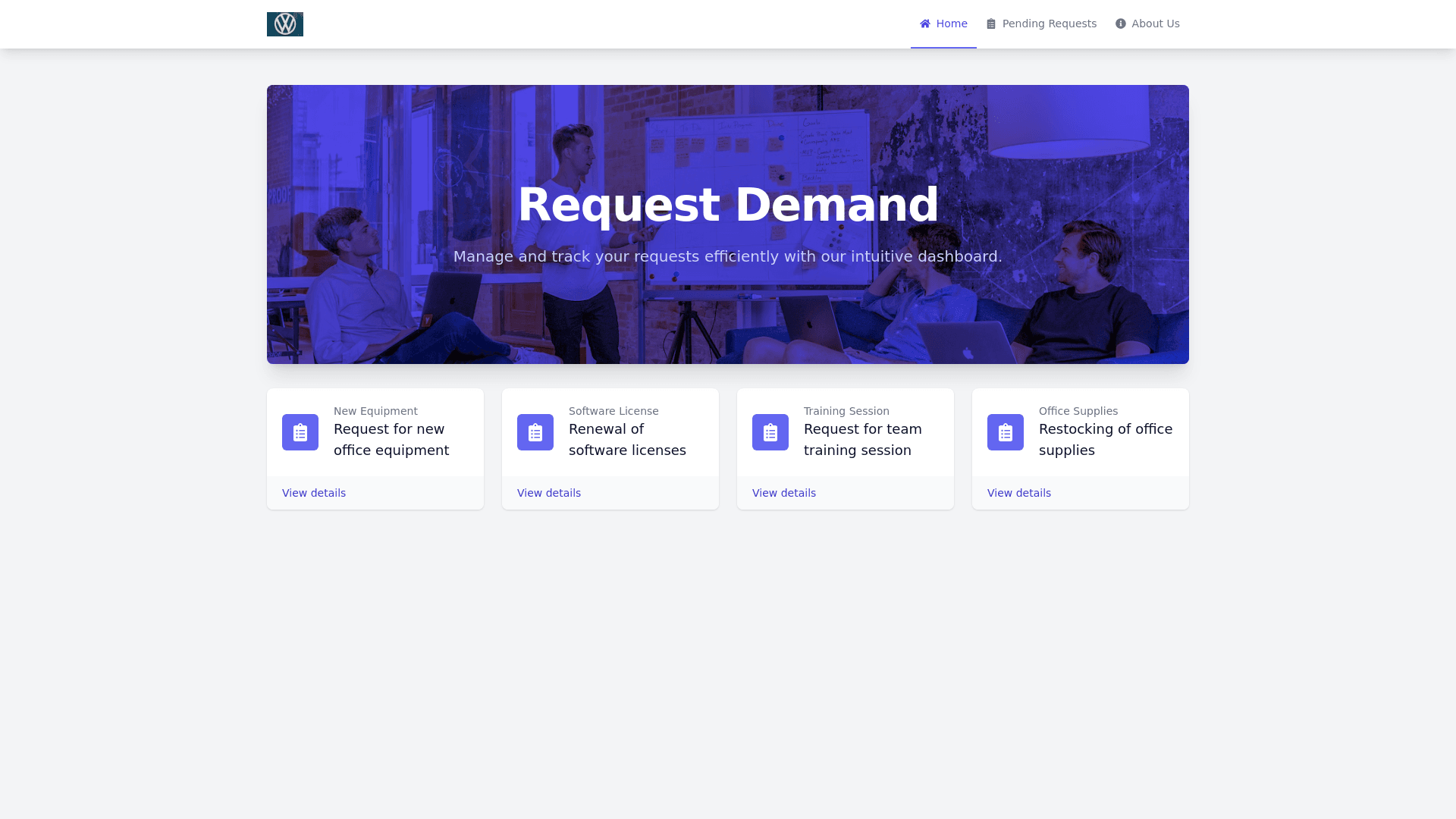This screenshot has height=819, width=1456.
Task: View details of Training Session request
Action: [x=784, y=493]
